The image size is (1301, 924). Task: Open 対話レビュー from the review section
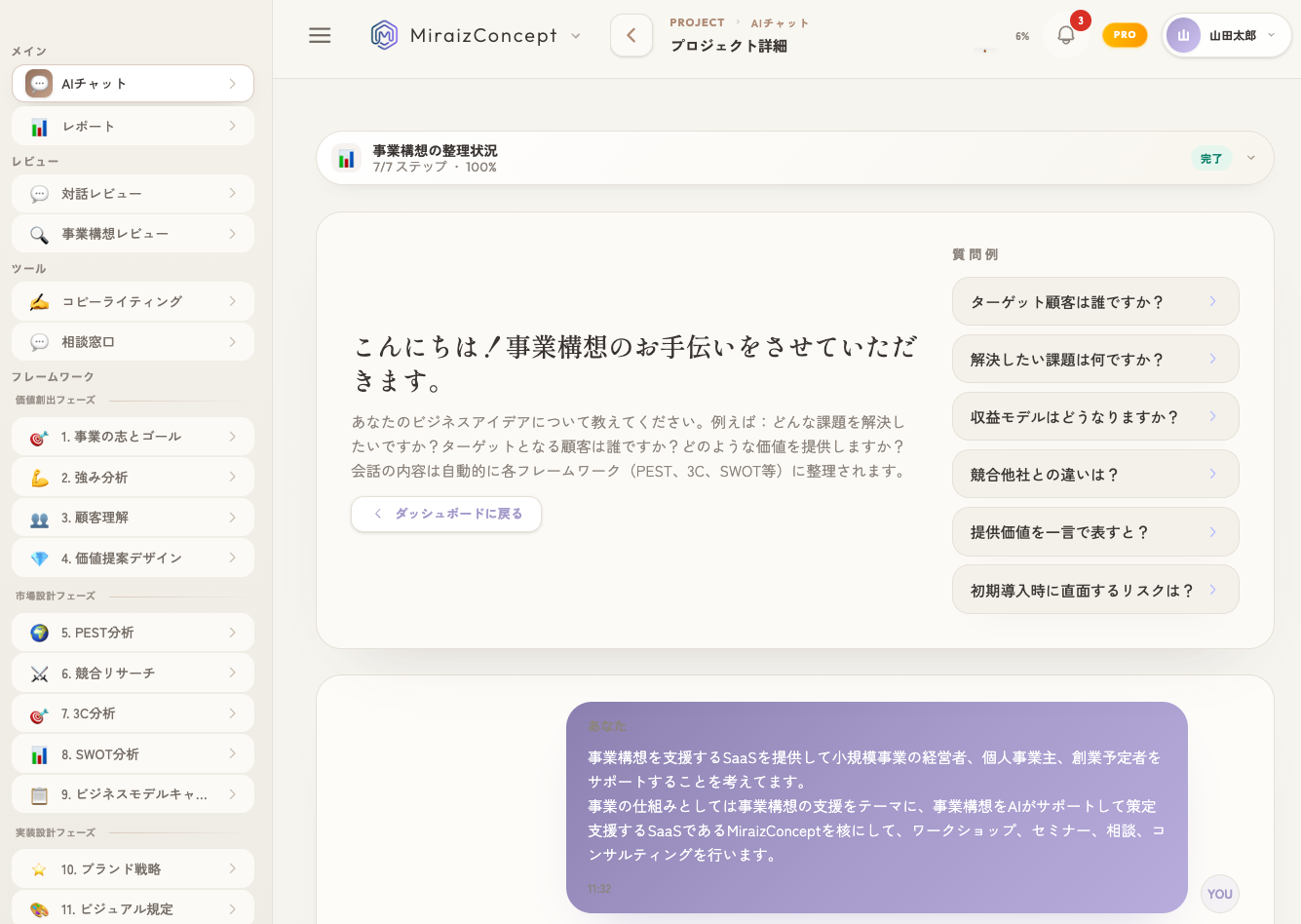[x=37, y=193]
